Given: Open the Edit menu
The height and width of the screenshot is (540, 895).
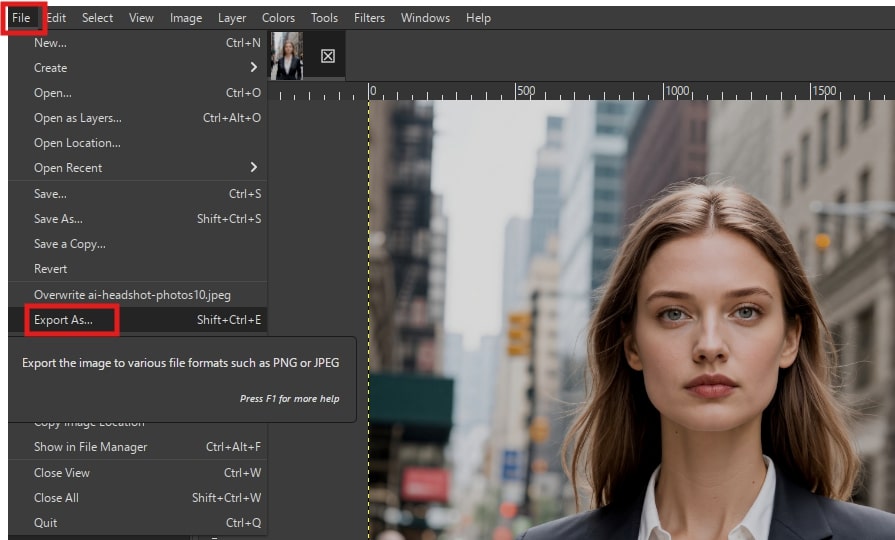Looking at the screenshot, I should coord(56,18).
